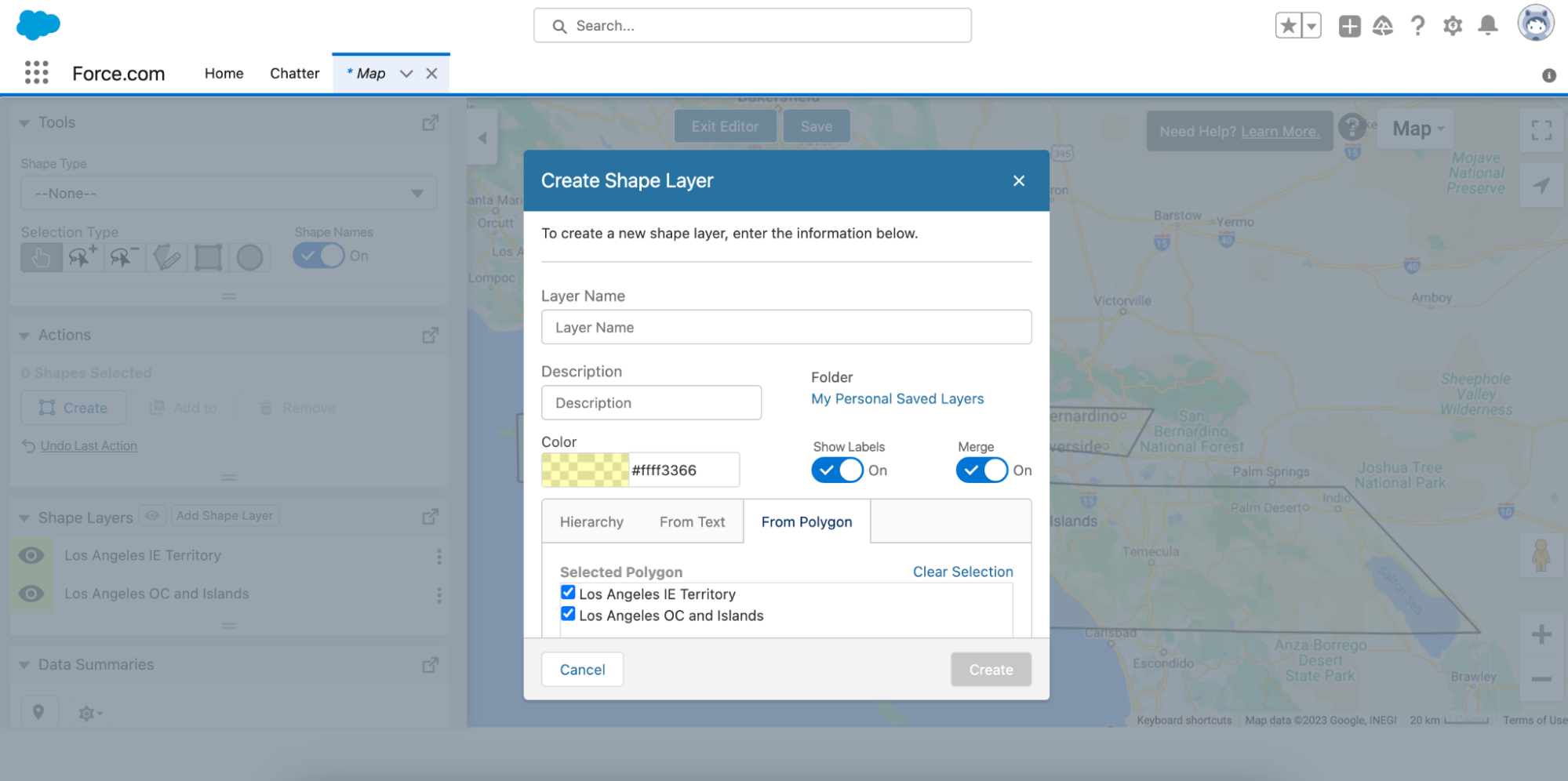This screenshot has width=1568, height=781.
Task: Click the Cancel button
Action: (x=582, y=670)
